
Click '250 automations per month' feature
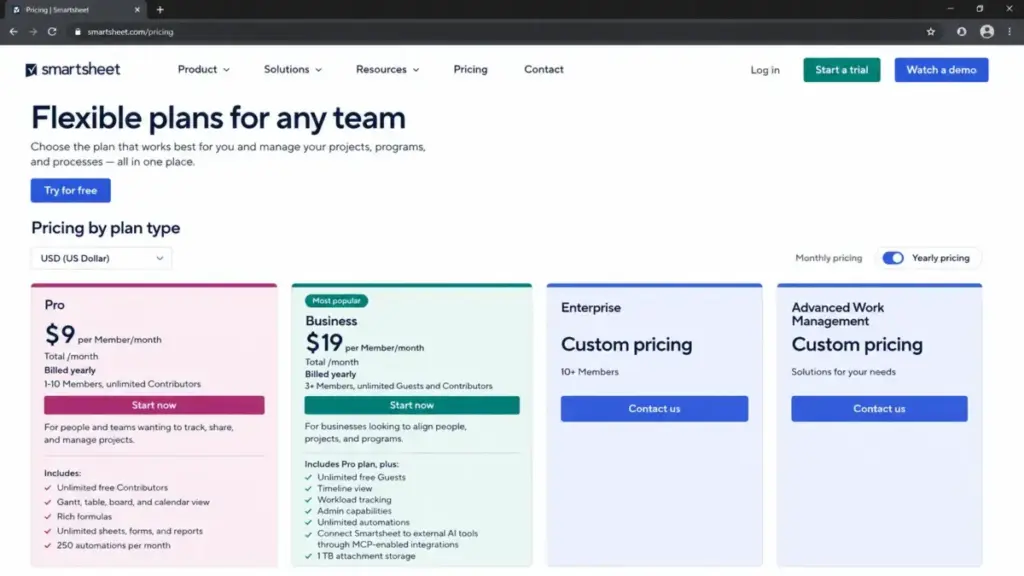(x=113, y=545)
